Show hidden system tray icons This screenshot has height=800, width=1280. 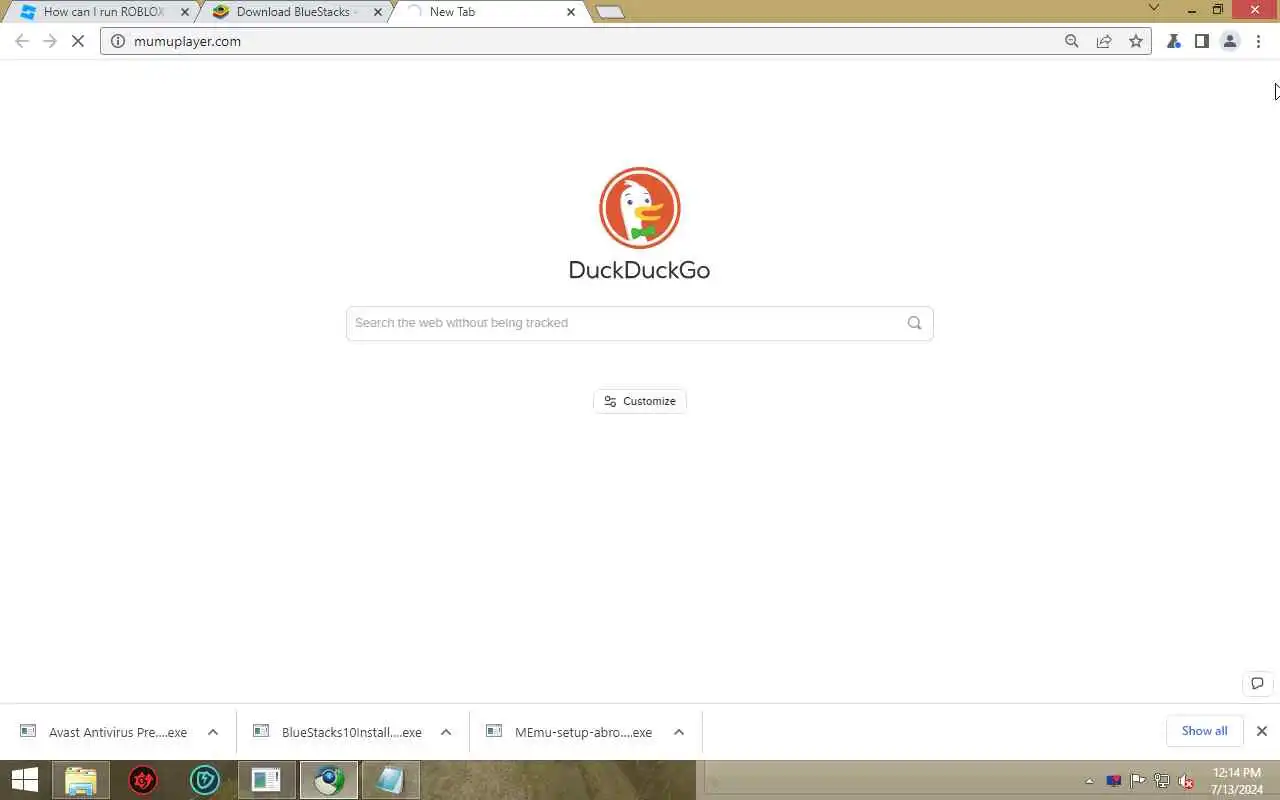pos(1089,781)
